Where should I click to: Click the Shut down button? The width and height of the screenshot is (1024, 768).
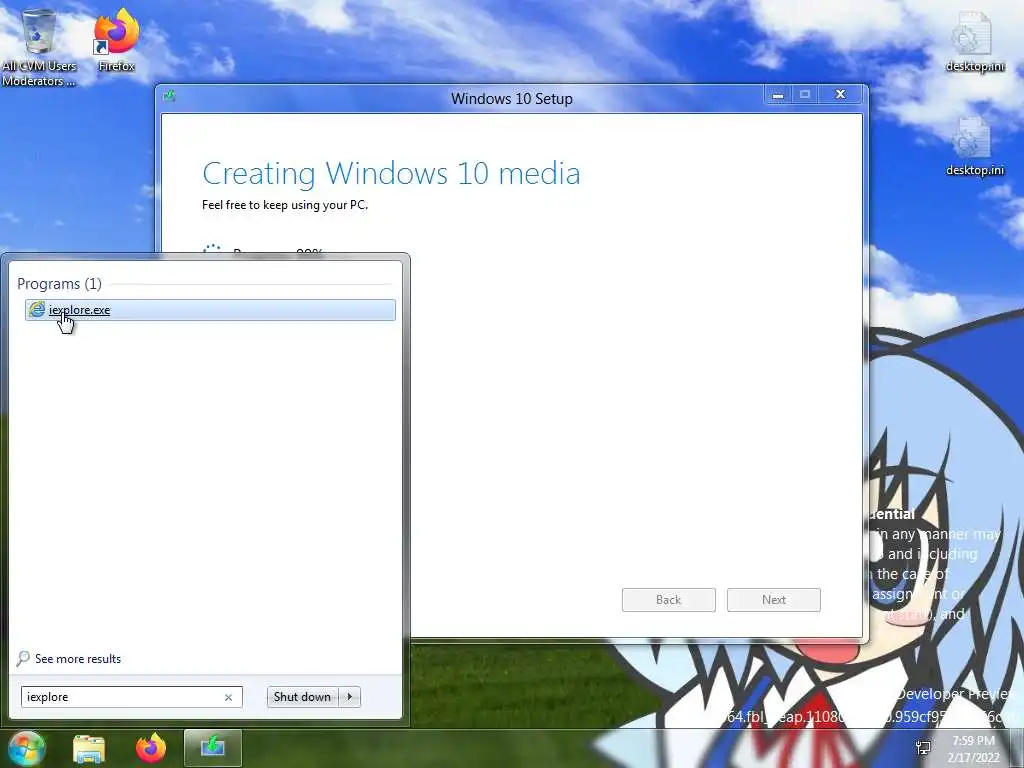pos(302,697)
